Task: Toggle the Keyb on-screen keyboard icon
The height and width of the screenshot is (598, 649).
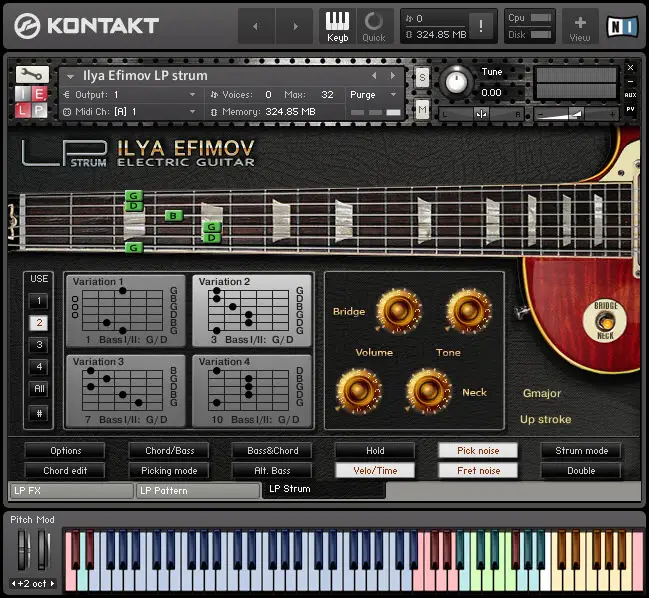Action: pos(337,26)
